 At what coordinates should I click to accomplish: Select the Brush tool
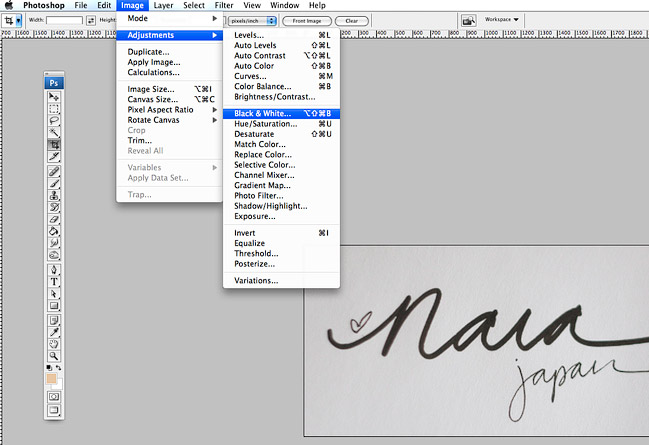tap(54, 183)
